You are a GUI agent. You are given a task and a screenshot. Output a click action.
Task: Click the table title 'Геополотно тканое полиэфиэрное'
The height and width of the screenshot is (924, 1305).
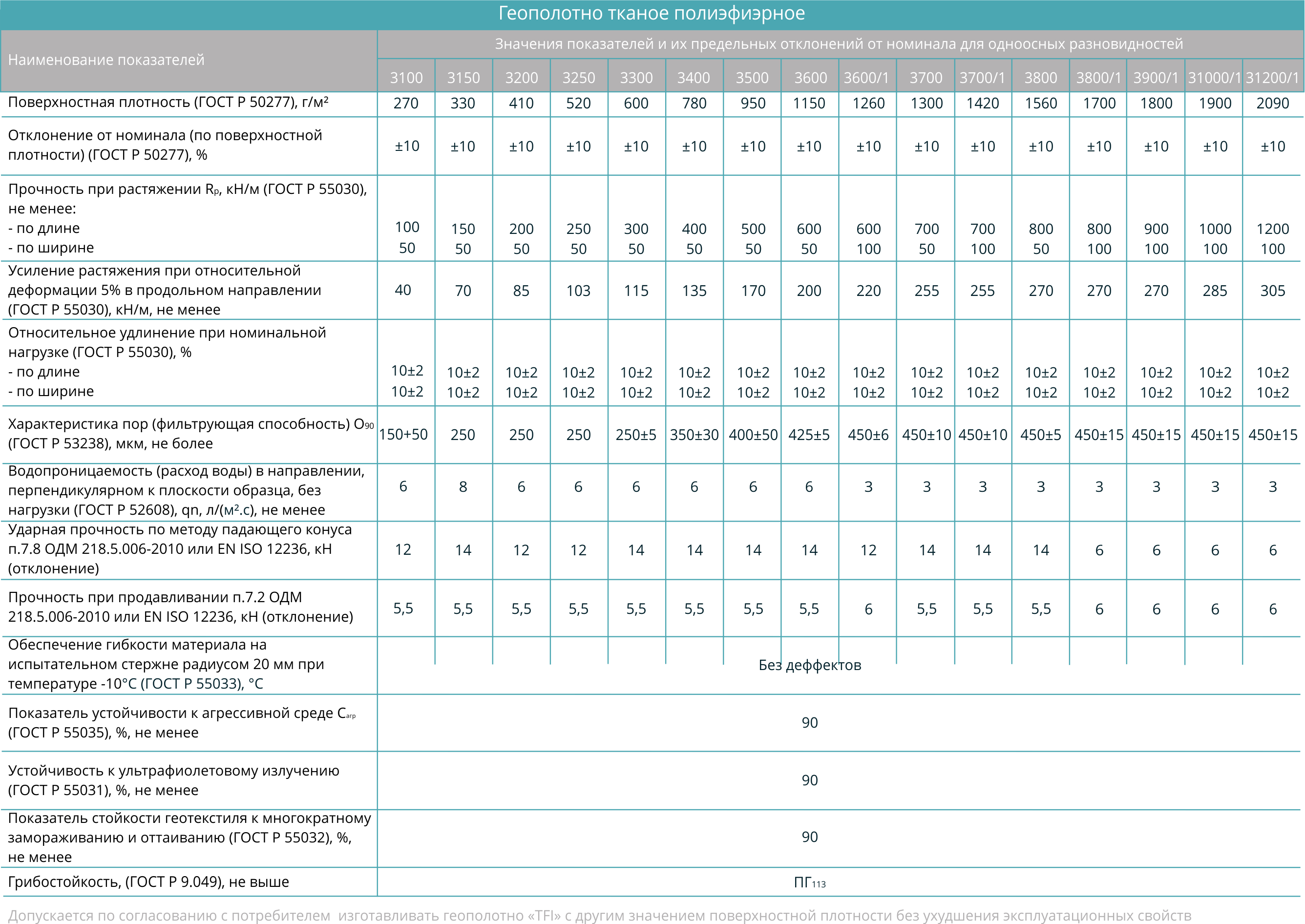652,13
